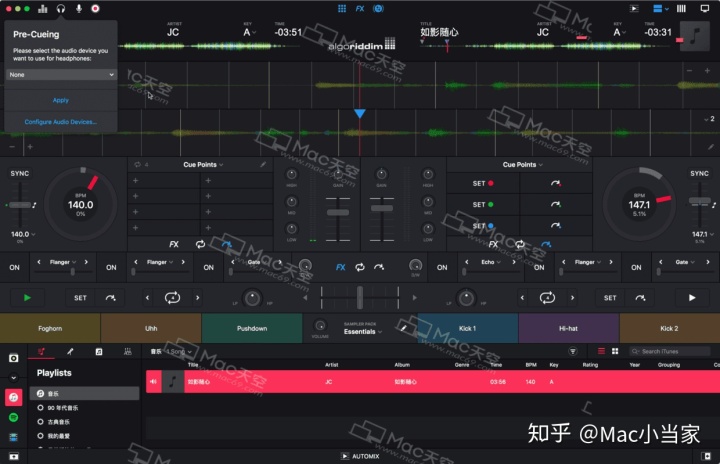Screen dimensions: 720x464
Task: Click the center mixer loop icon
Action: click(360, 267)
